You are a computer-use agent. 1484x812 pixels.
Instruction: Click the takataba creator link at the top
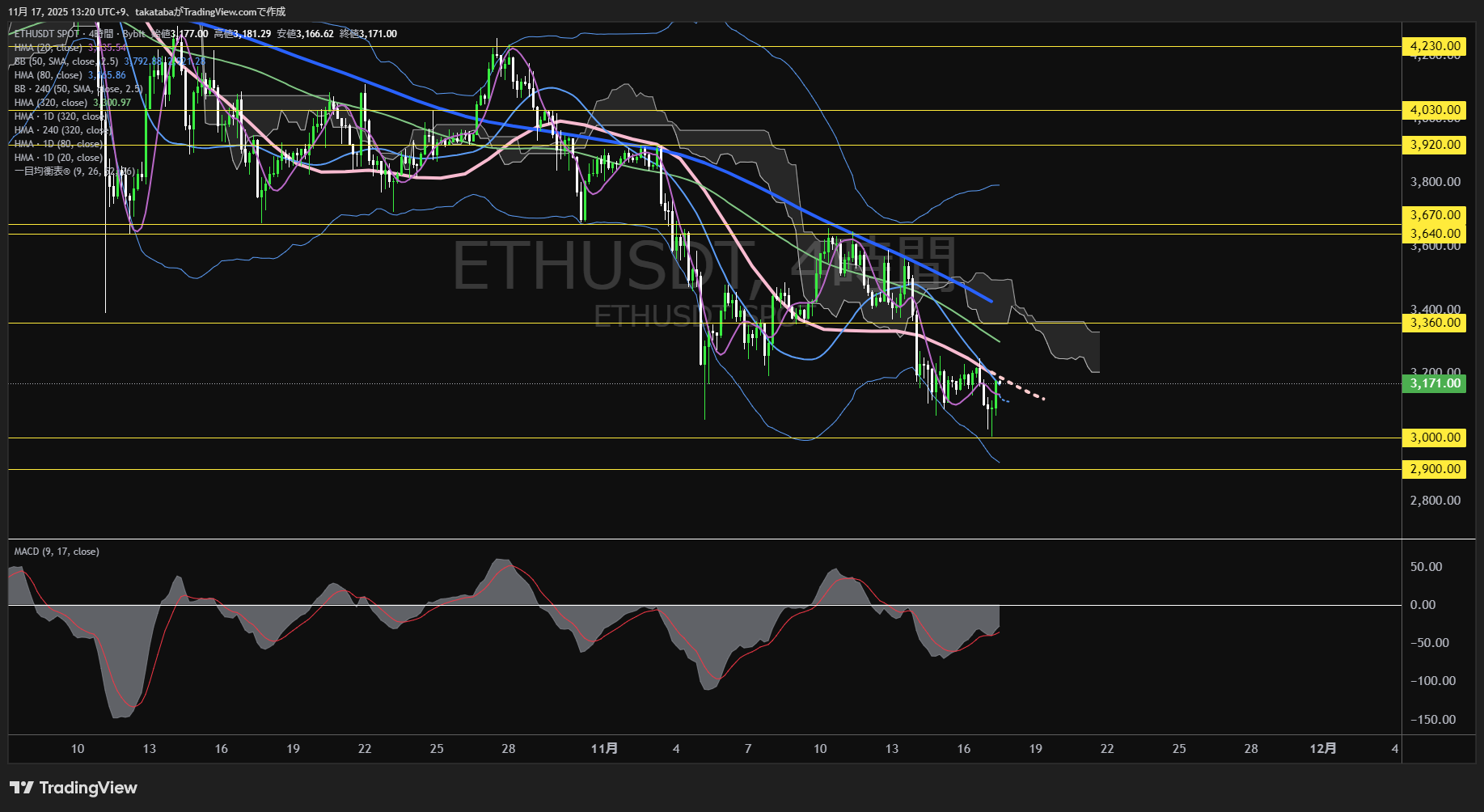[154, 12]
